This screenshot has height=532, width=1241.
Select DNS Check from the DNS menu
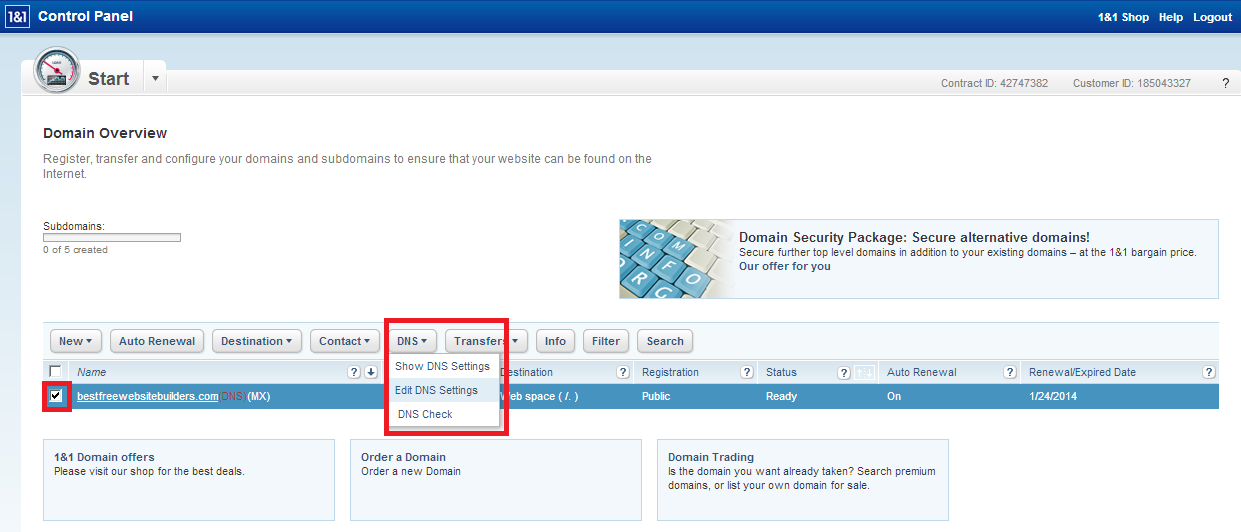coord(425,414)
